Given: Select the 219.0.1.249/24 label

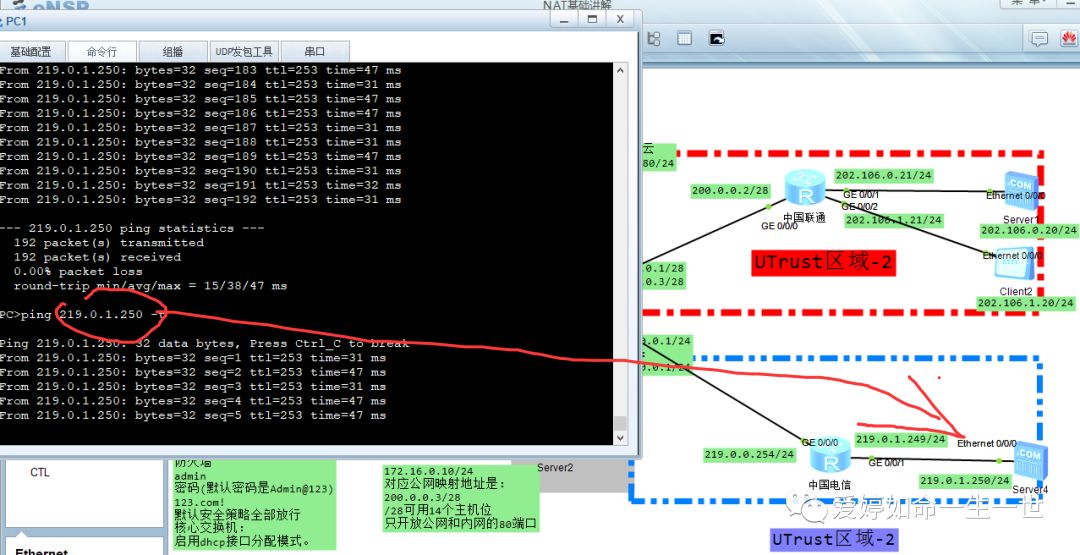Looking at the screenshot, I should [901, 439].
